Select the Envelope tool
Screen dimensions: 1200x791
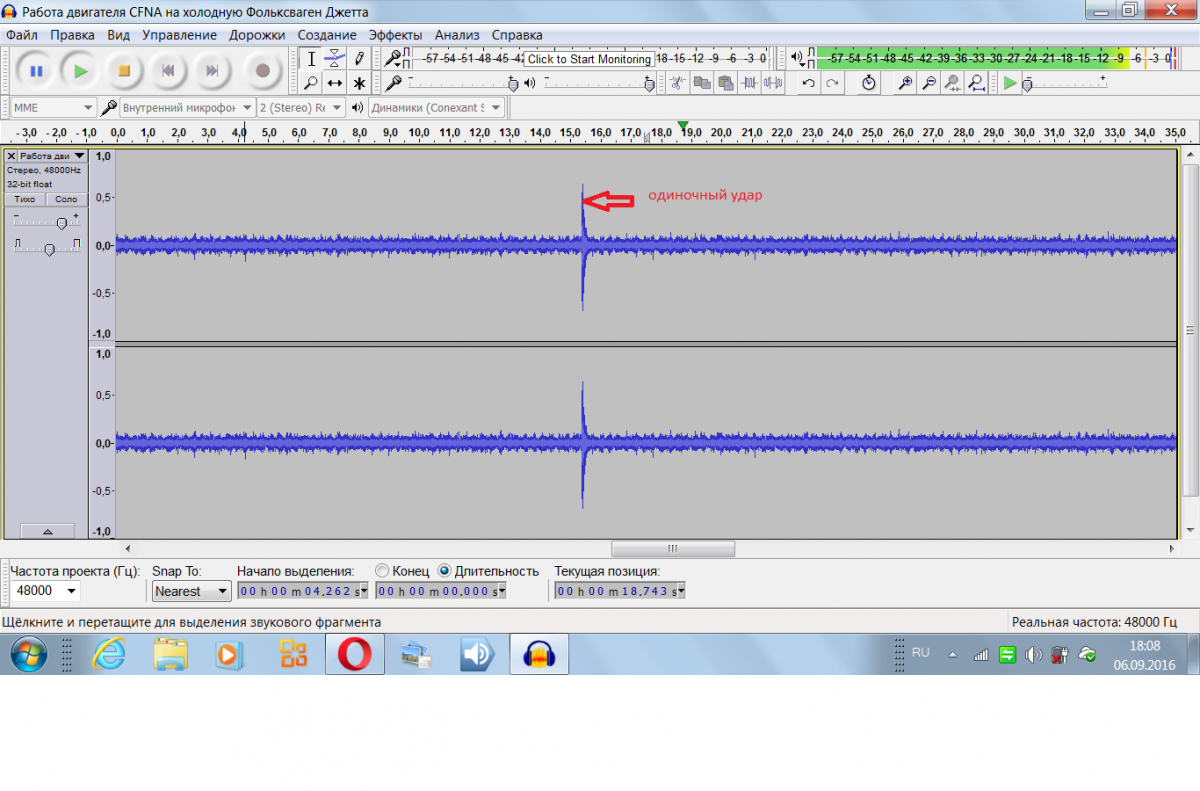[335, 59]
